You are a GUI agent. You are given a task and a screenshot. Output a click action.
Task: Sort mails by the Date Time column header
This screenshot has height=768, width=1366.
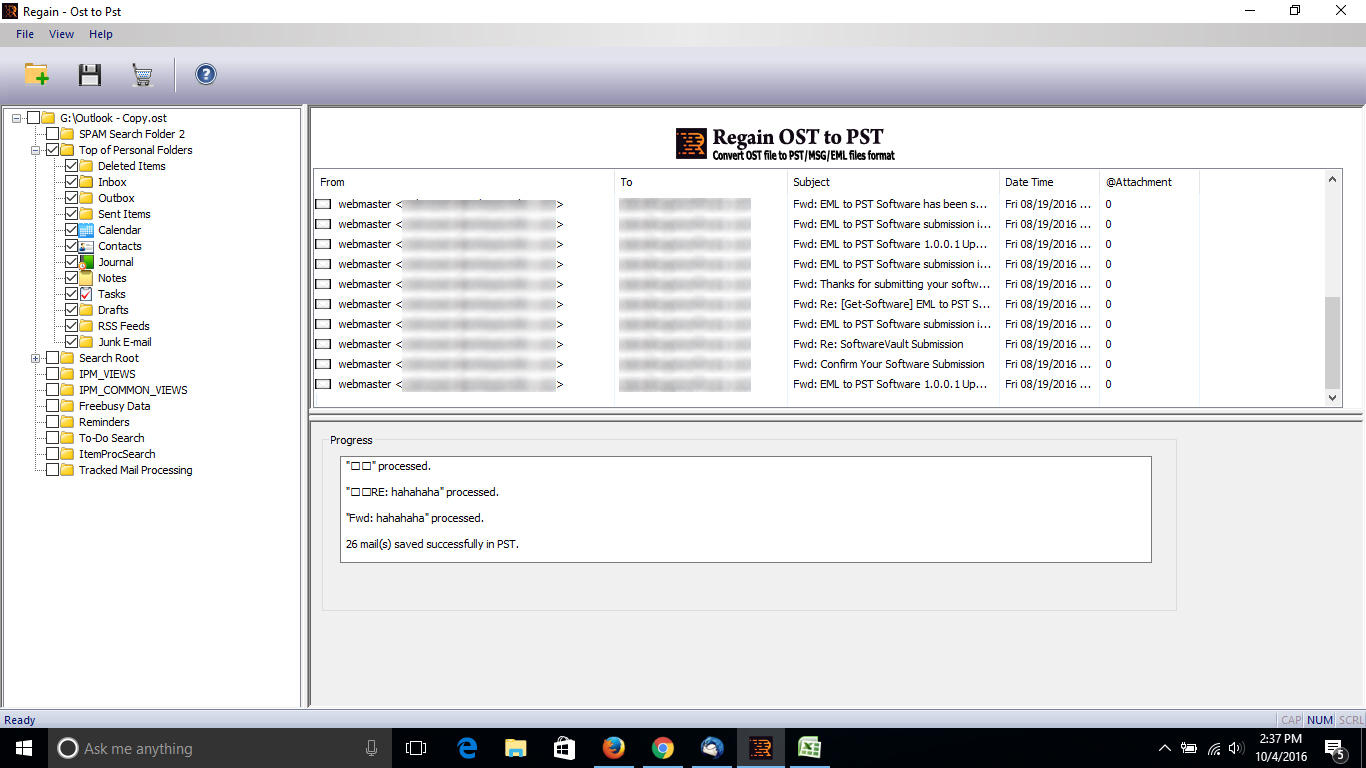tap(1049, 182)
